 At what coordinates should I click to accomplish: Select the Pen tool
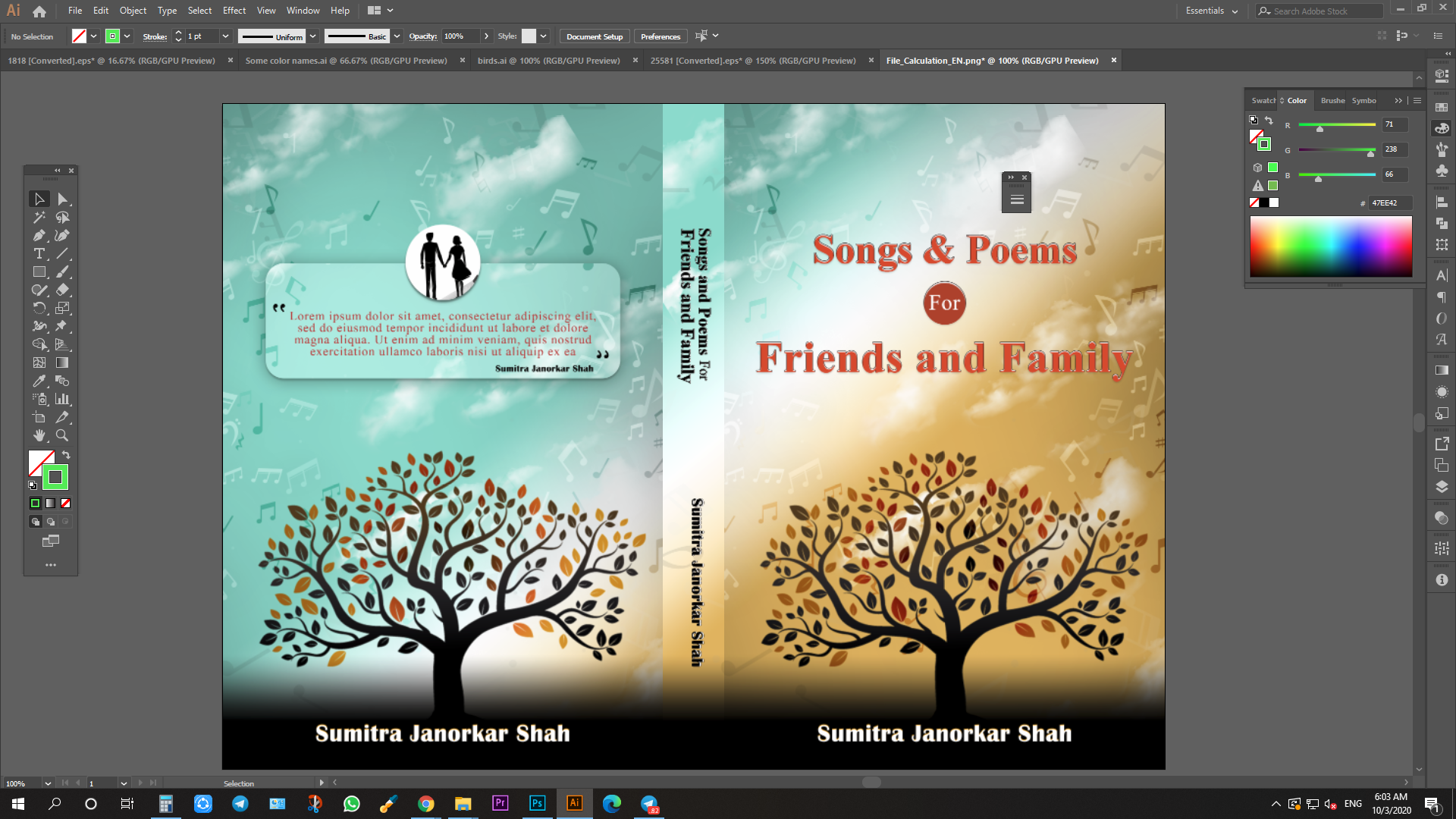[39, 236]
